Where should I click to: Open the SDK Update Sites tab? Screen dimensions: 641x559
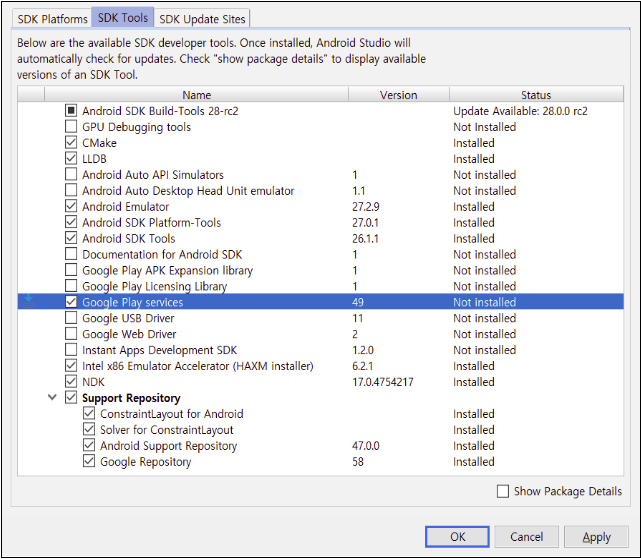coord(202,19)
